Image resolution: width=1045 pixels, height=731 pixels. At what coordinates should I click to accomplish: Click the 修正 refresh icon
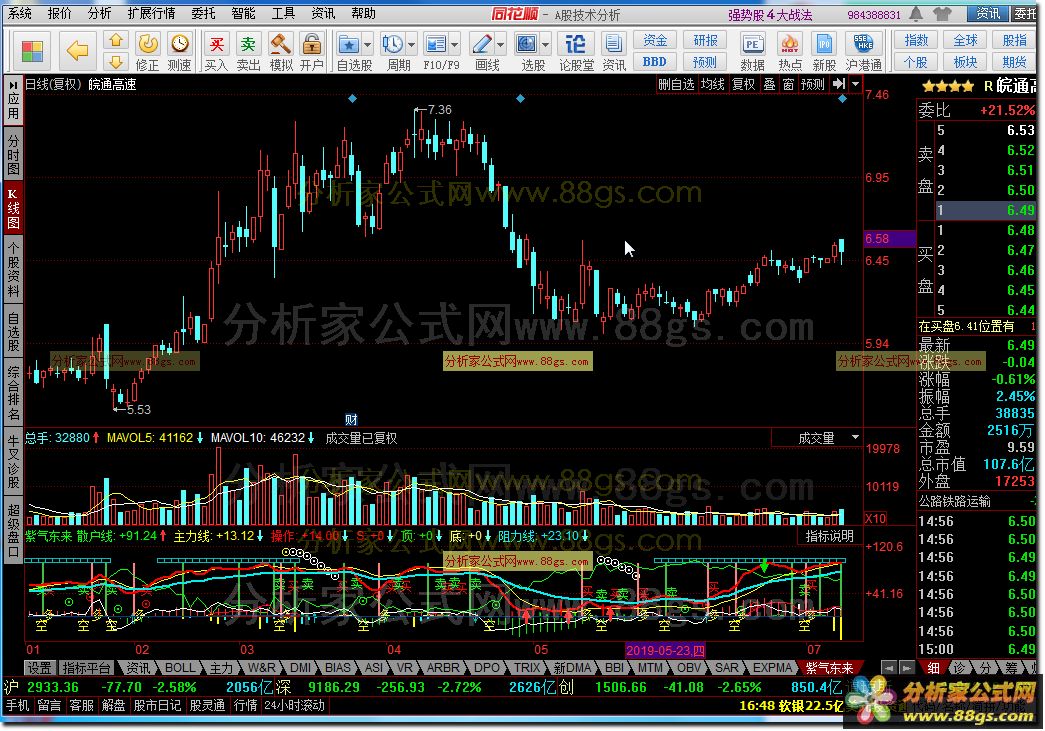pos(147,45)
